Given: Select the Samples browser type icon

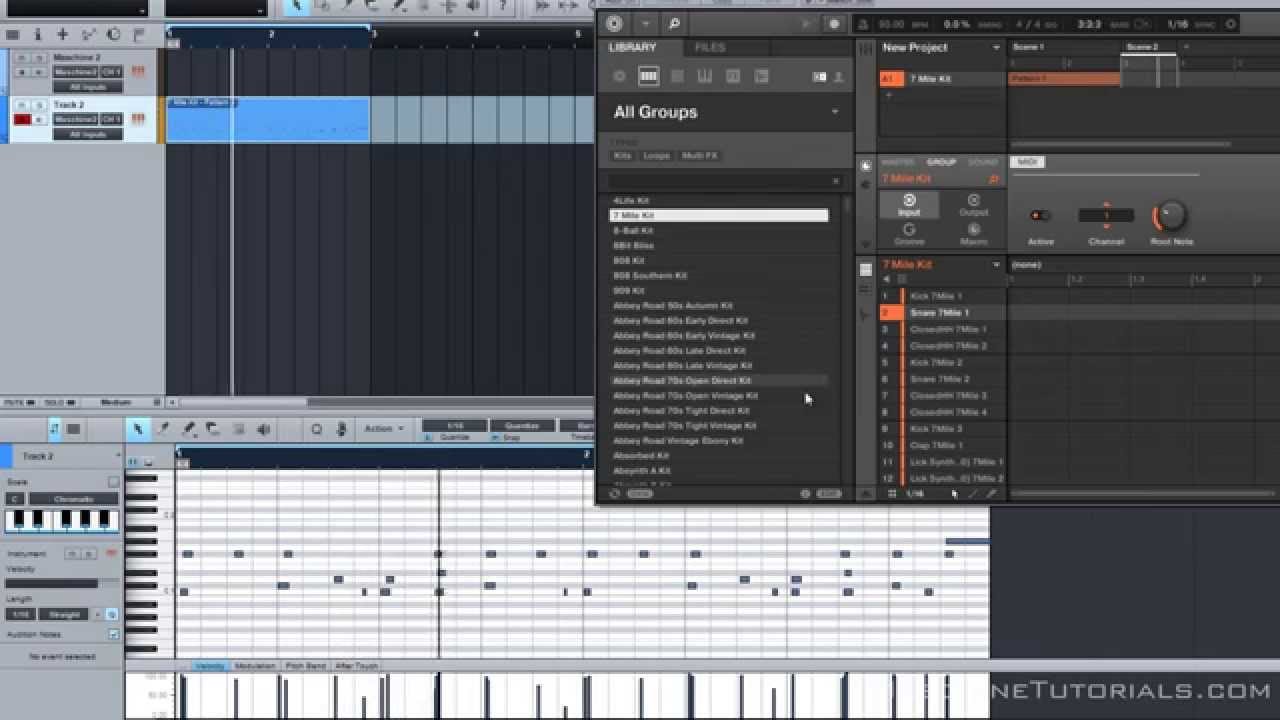Looking at the screenshot, I should [x=761, y=77].
